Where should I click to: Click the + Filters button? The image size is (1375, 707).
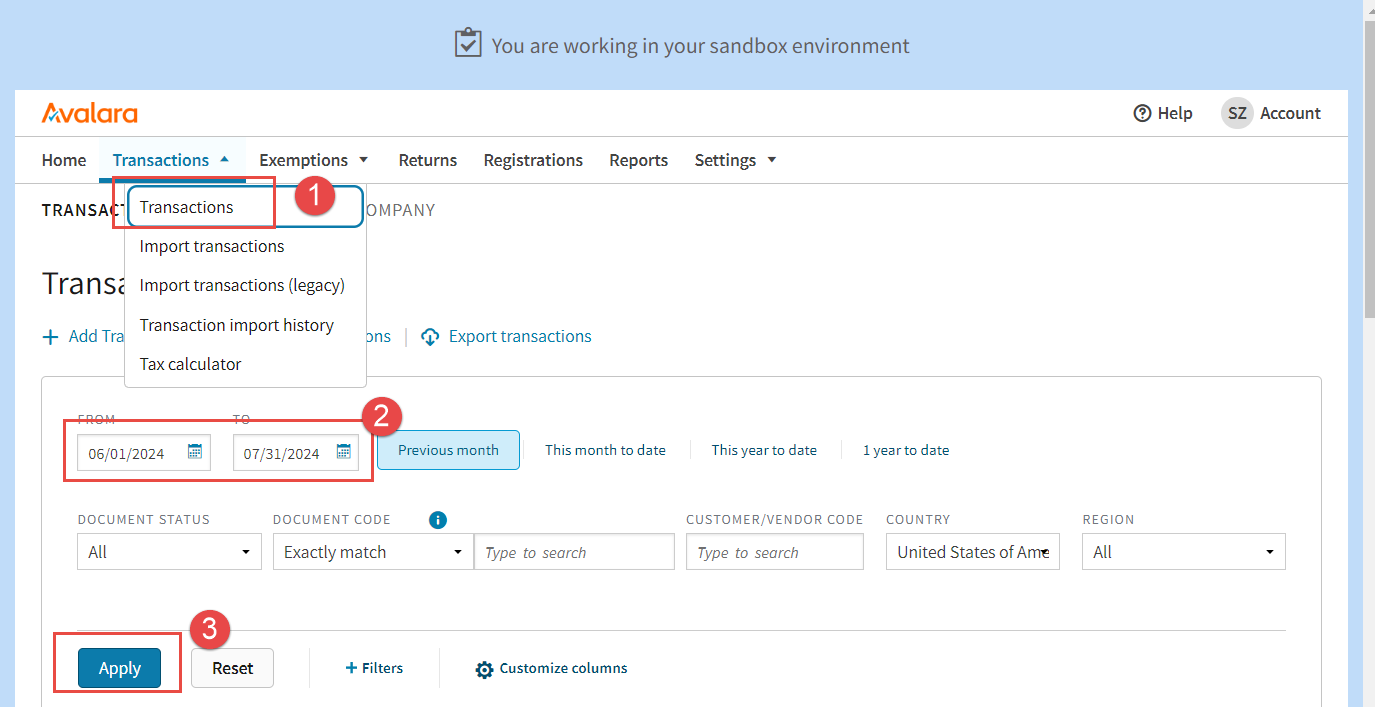374,668
